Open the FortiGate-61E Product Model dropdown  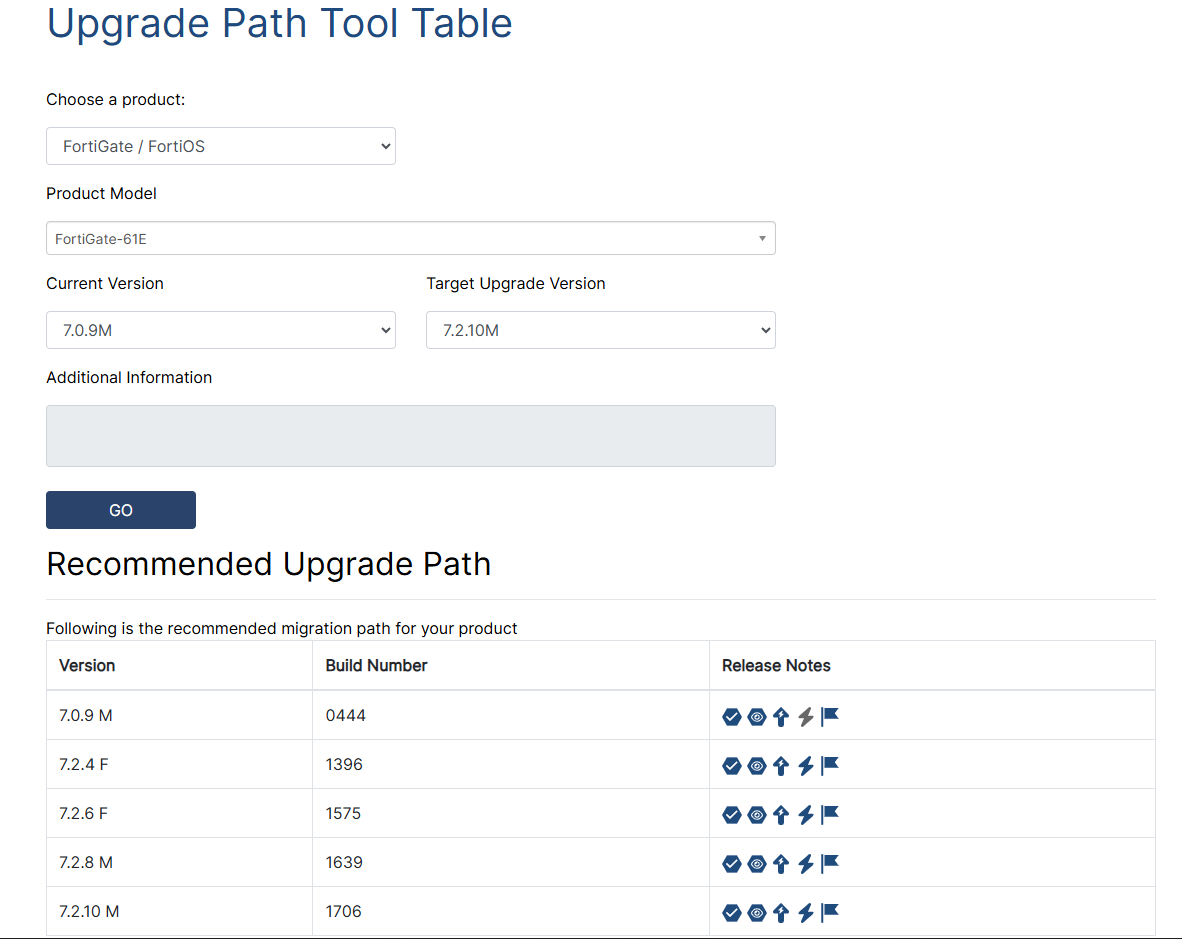click(411, 238)
